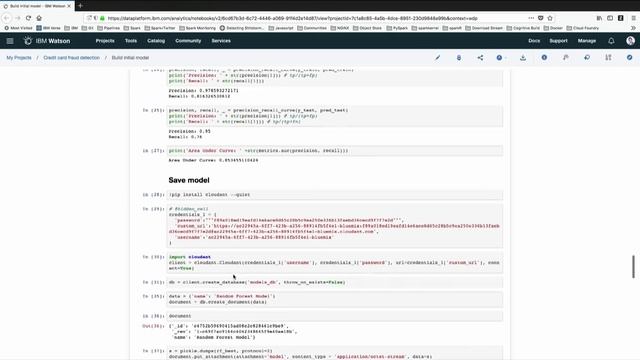The width and height of the screenshot is (640, 360).
Task: Click the find data icon in toolbar
Action: [x=608, y=58]
